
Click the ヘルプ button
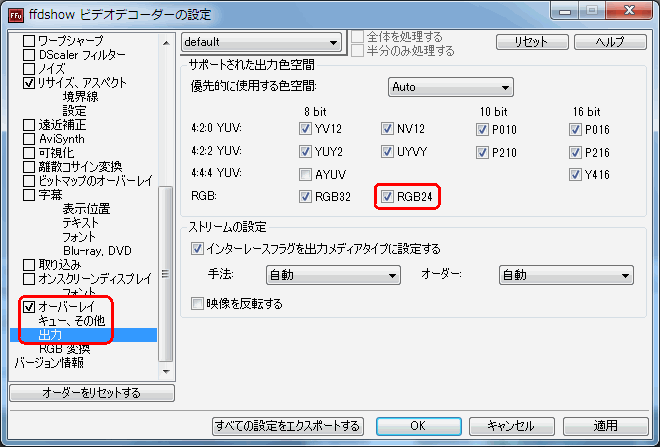click(610, 42)
